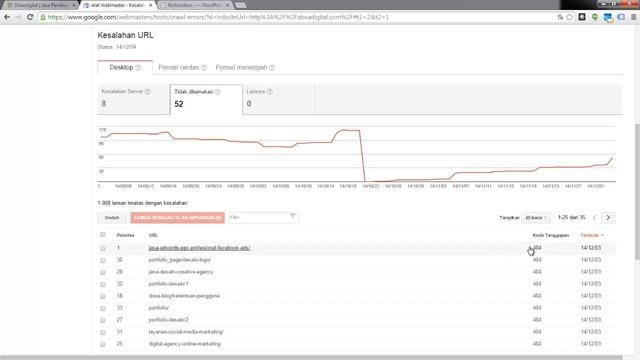Open the 25 baris rows-per-page dropdown
Image resolution: width=640 pixels, height=360 pixels.
(x=536, y=218)
